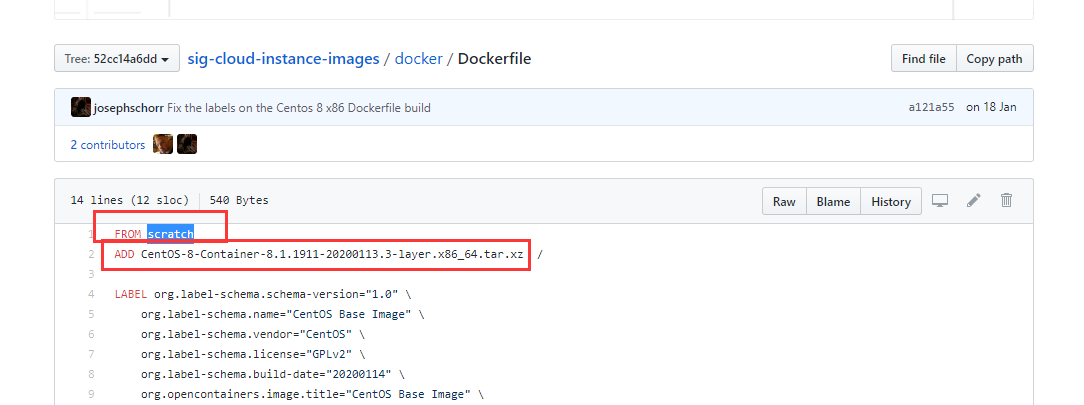Click second contributor avatar thumbnail
The width and height of the screenshot is (1084, 405).
187,144
